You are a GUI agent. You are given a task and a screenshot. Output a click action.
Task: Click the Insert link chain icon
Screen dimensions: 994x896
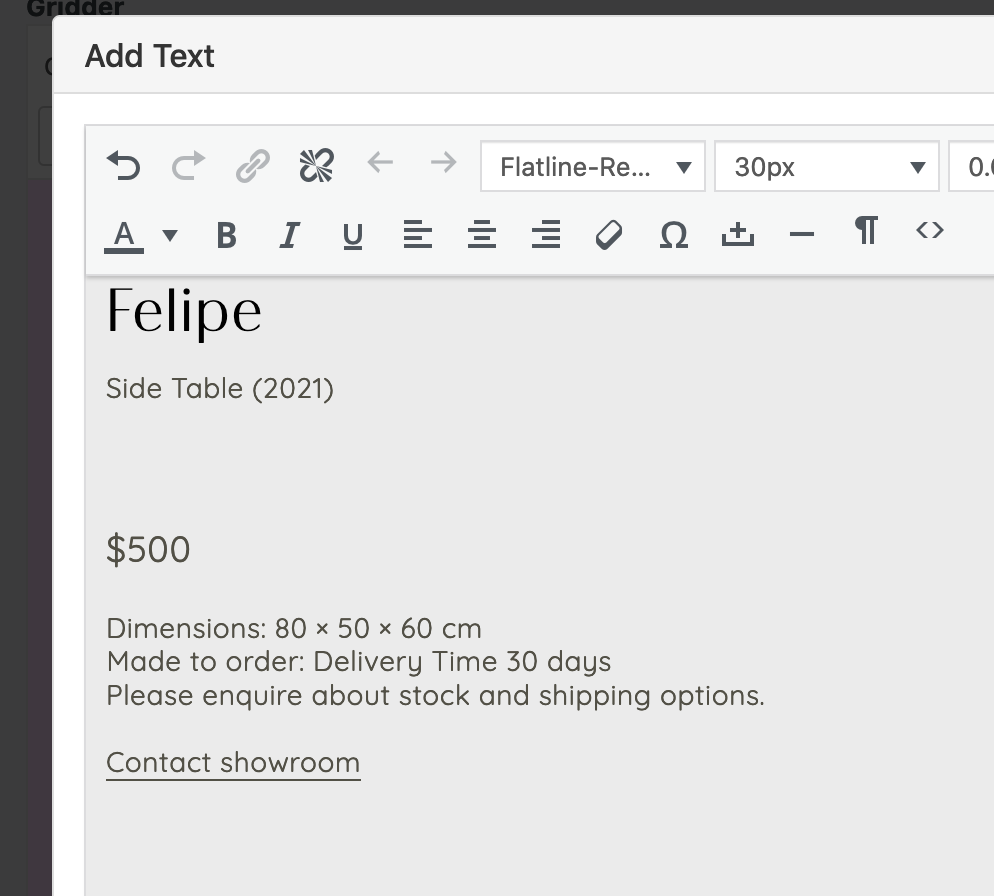click(x=252, y=165)
